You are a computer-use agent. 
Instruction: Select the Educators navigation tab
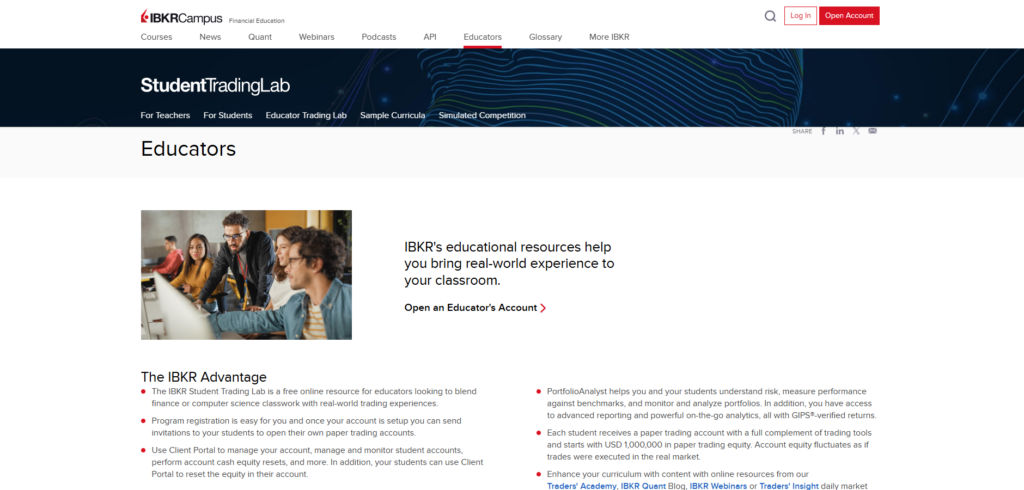click(483, 37)
